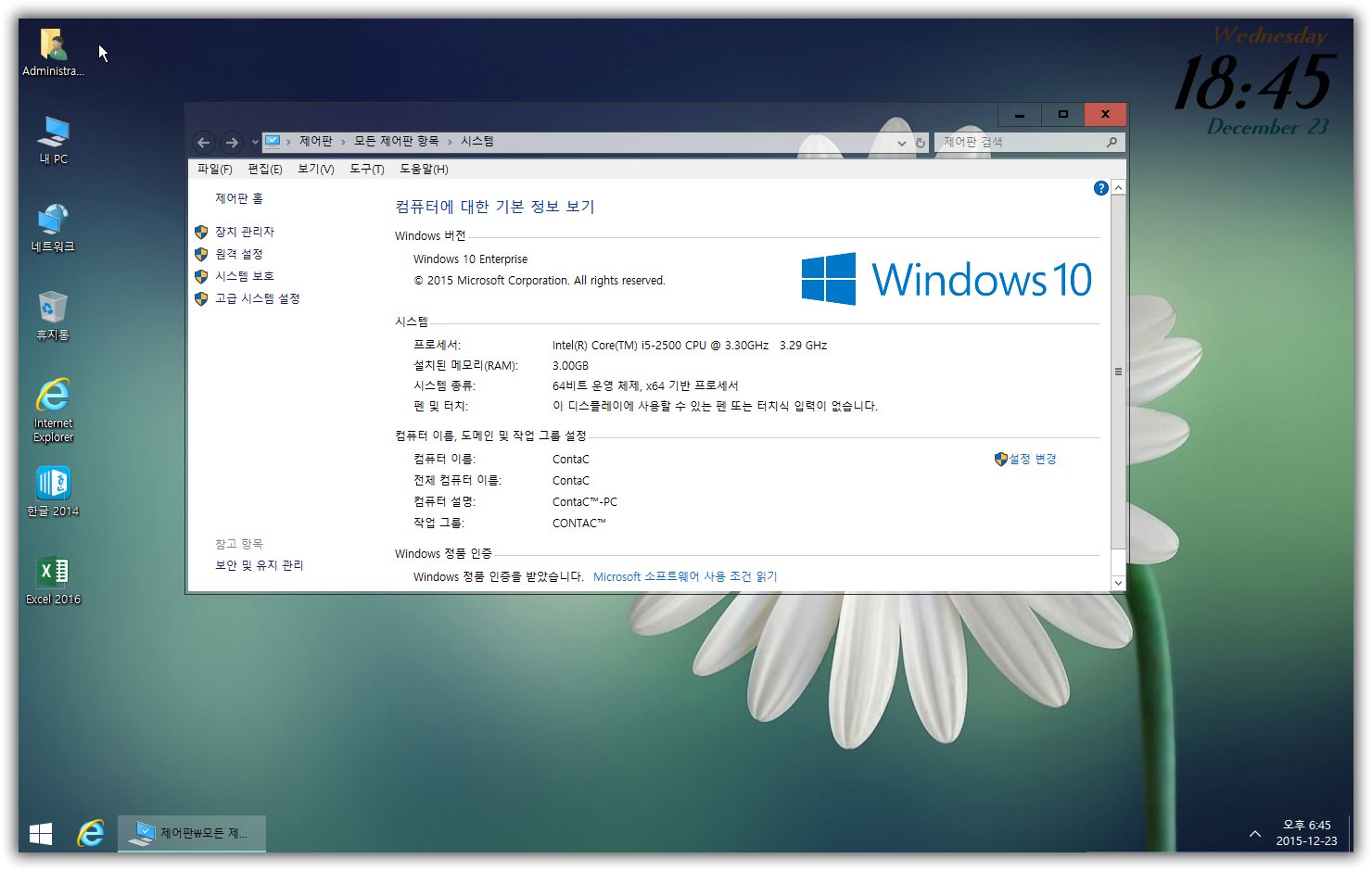Show hidden system tray icons
1372x871 pixels.
coord(1254,834)
